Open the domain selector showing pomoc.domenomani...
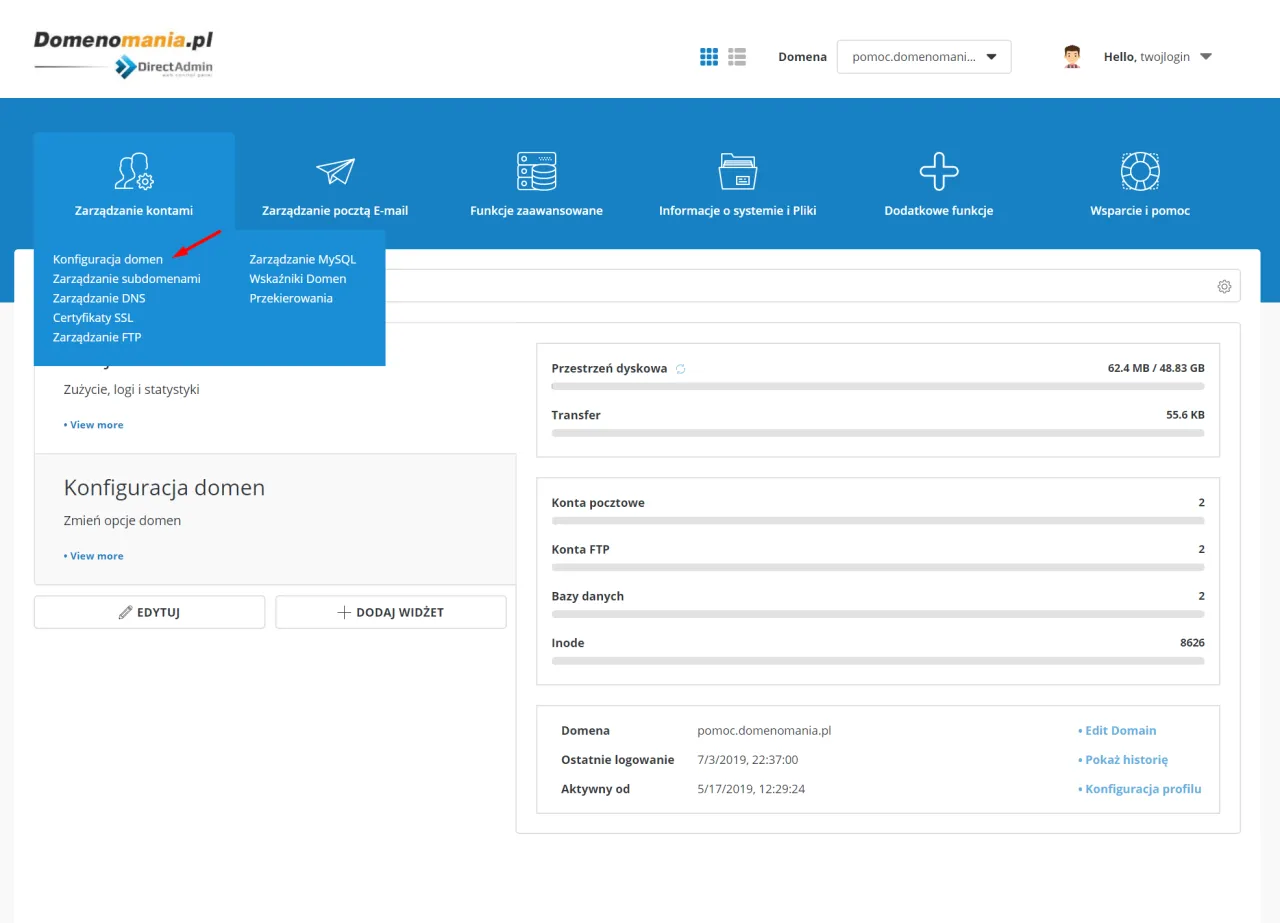The width and height of the screenshot is (1280, 923). pyautogui.click(x=910, y=57)
